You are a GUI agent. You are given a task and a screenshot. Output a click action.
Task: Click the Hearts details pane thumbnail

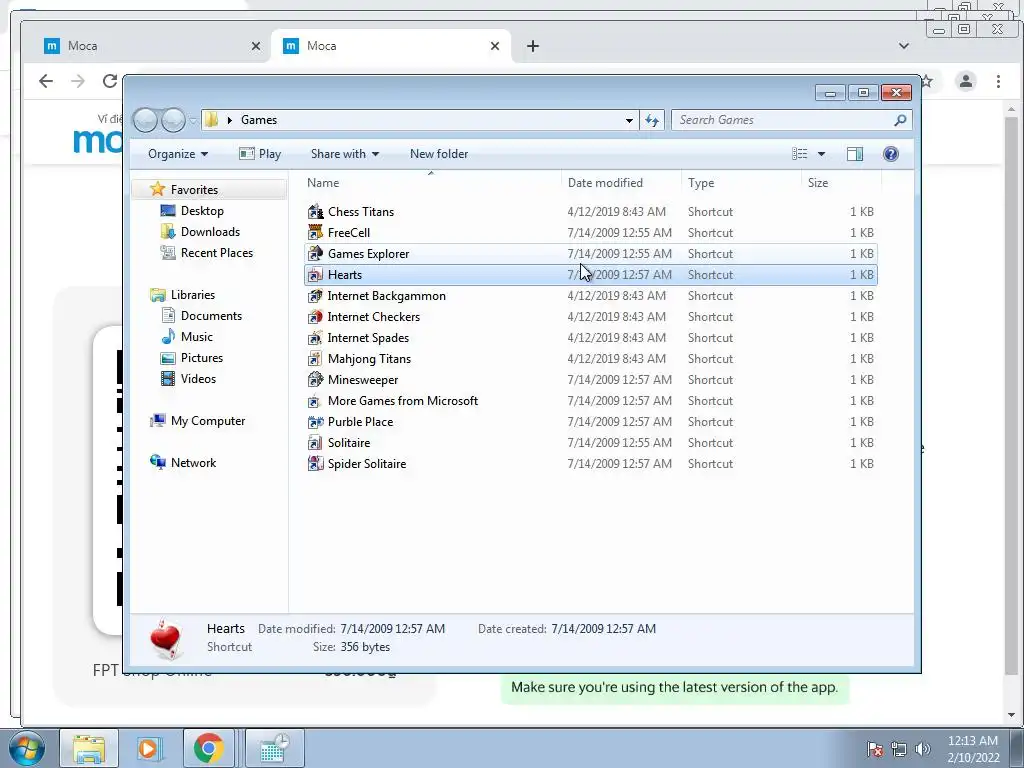166,638
